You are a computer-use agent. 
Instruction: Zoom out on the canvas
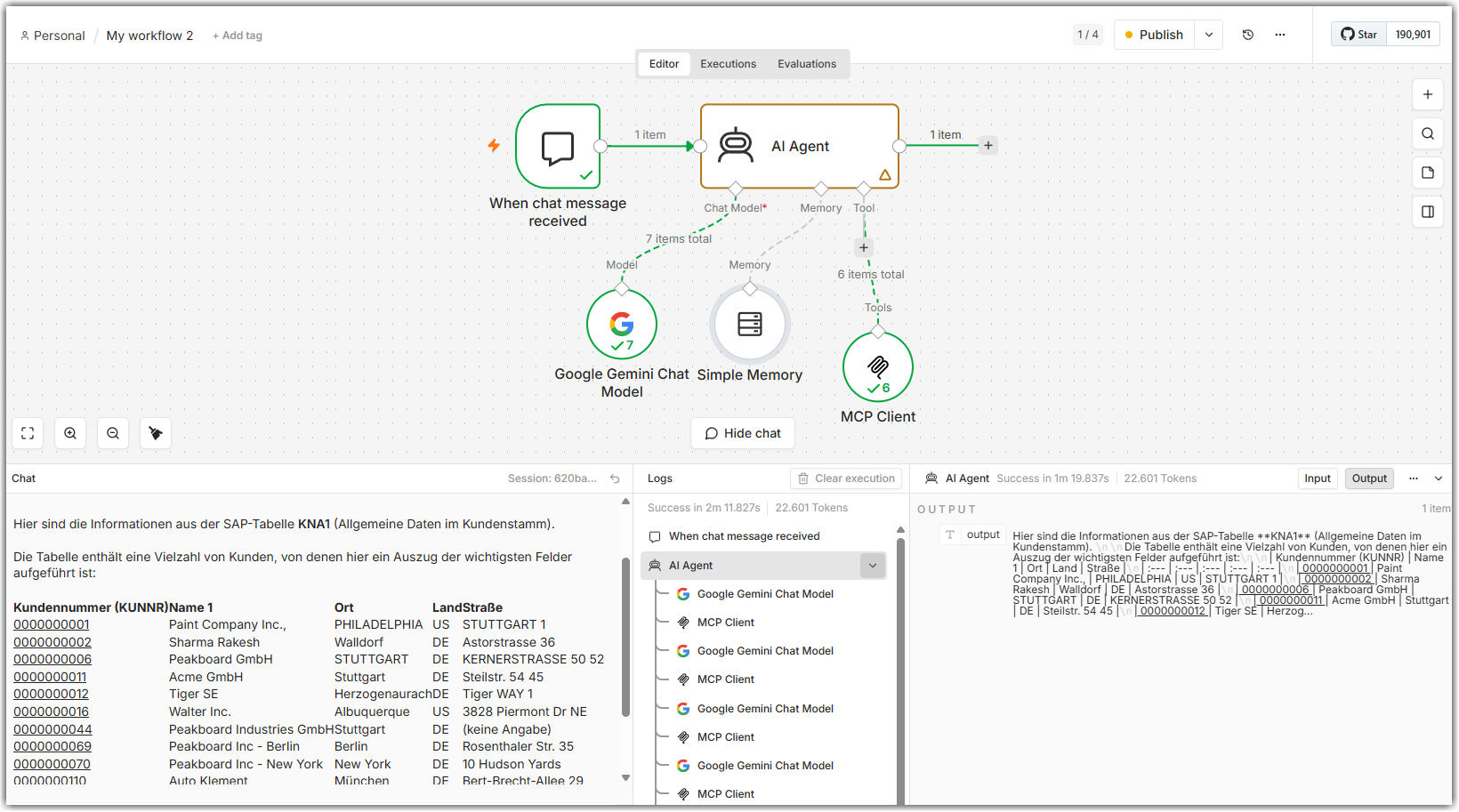pyautogui.click(x=113, y=433)
